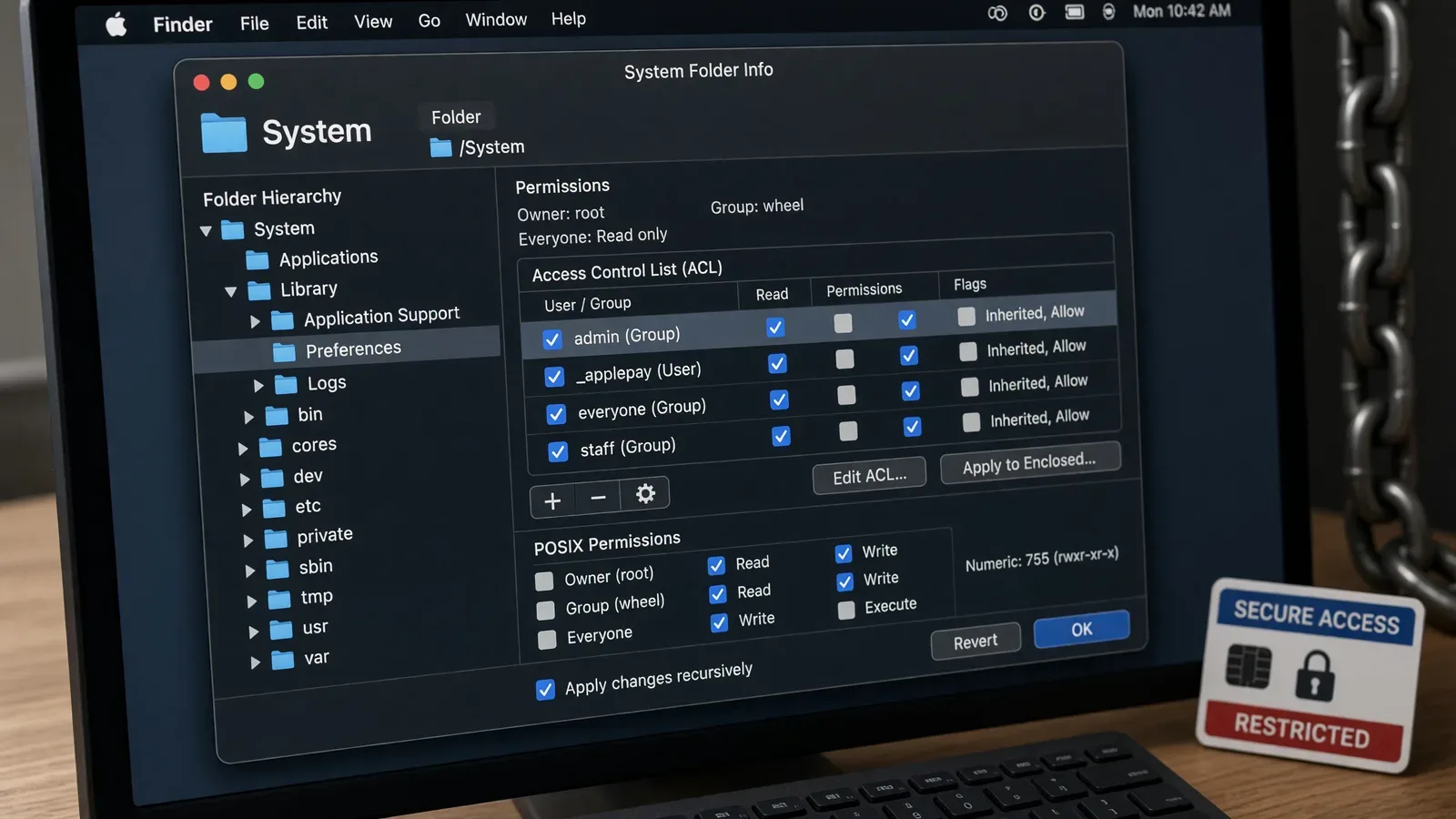Toggle Read column checkbox in staff (Group) row
This screenshot has width=1456, height=819.
tap(781, 436)
